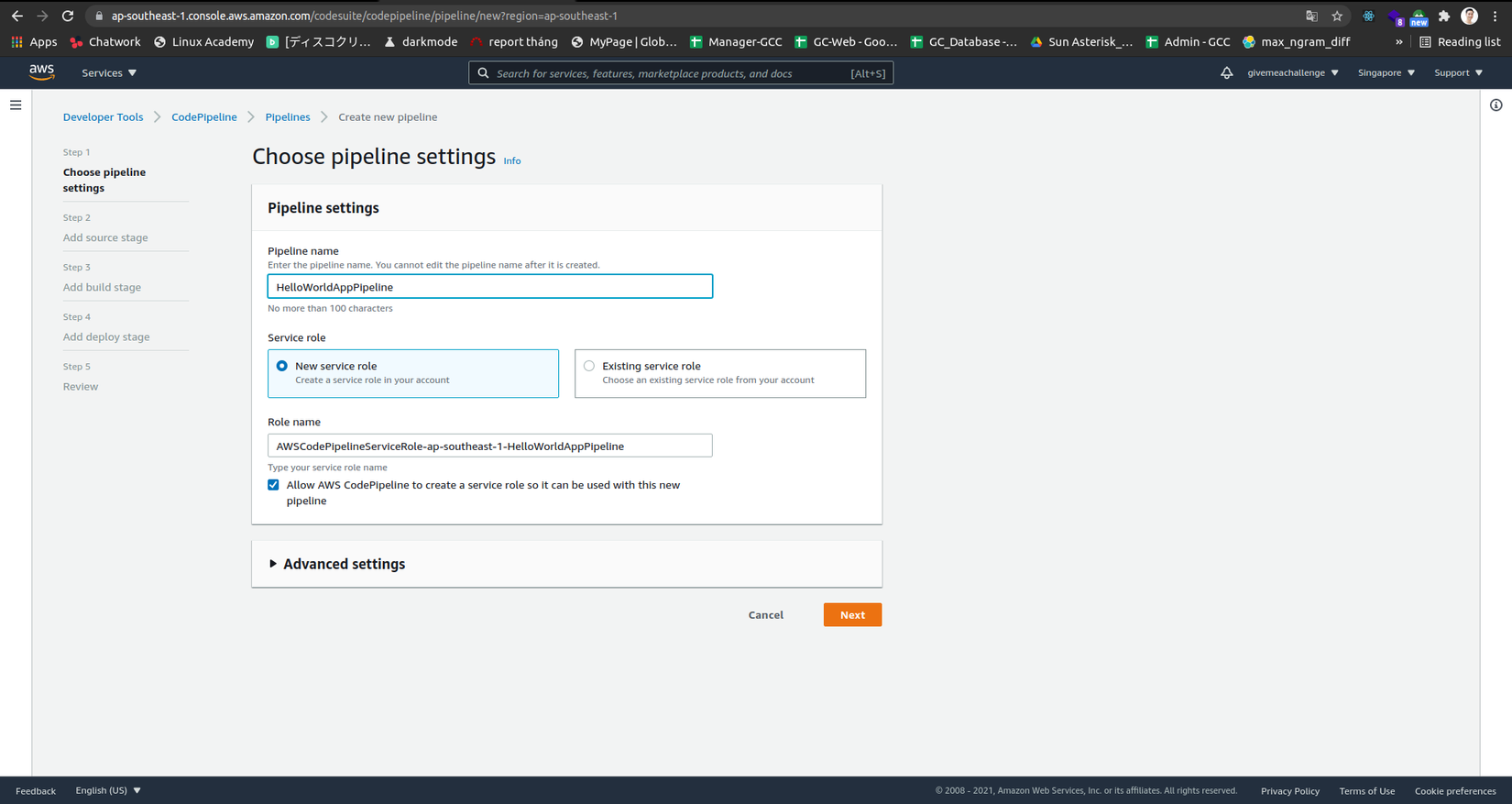
Task: Open Cookie preferences
Action: (1454, 791)
